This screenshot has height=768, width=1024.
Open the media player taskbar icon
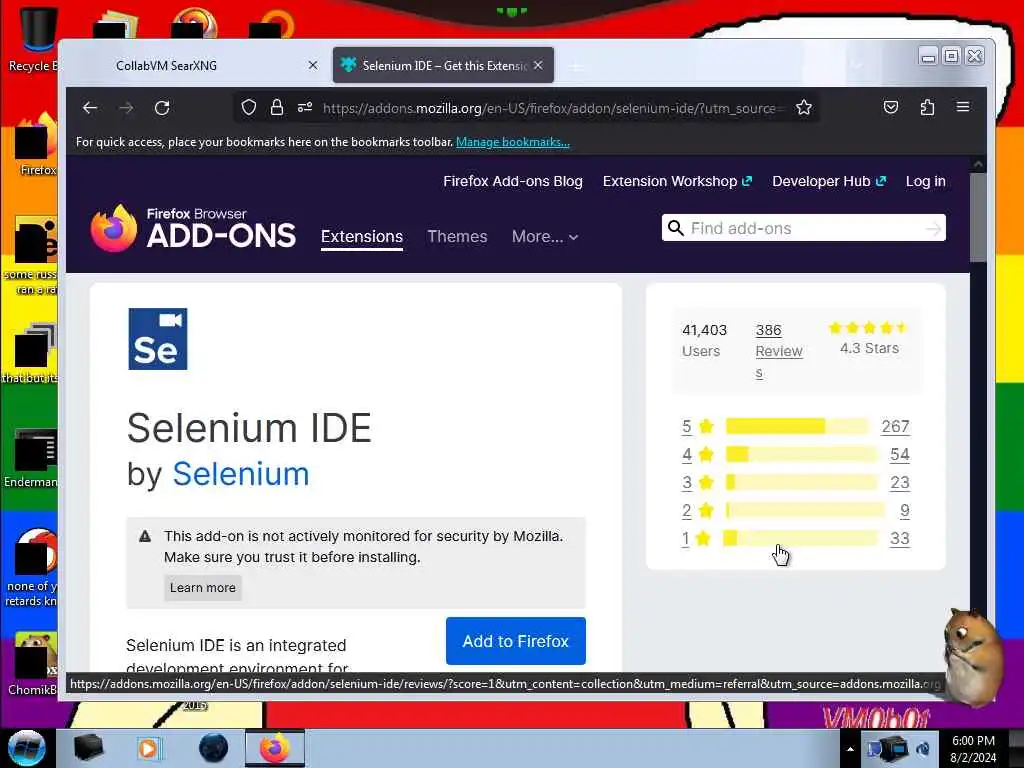[149, 748]
